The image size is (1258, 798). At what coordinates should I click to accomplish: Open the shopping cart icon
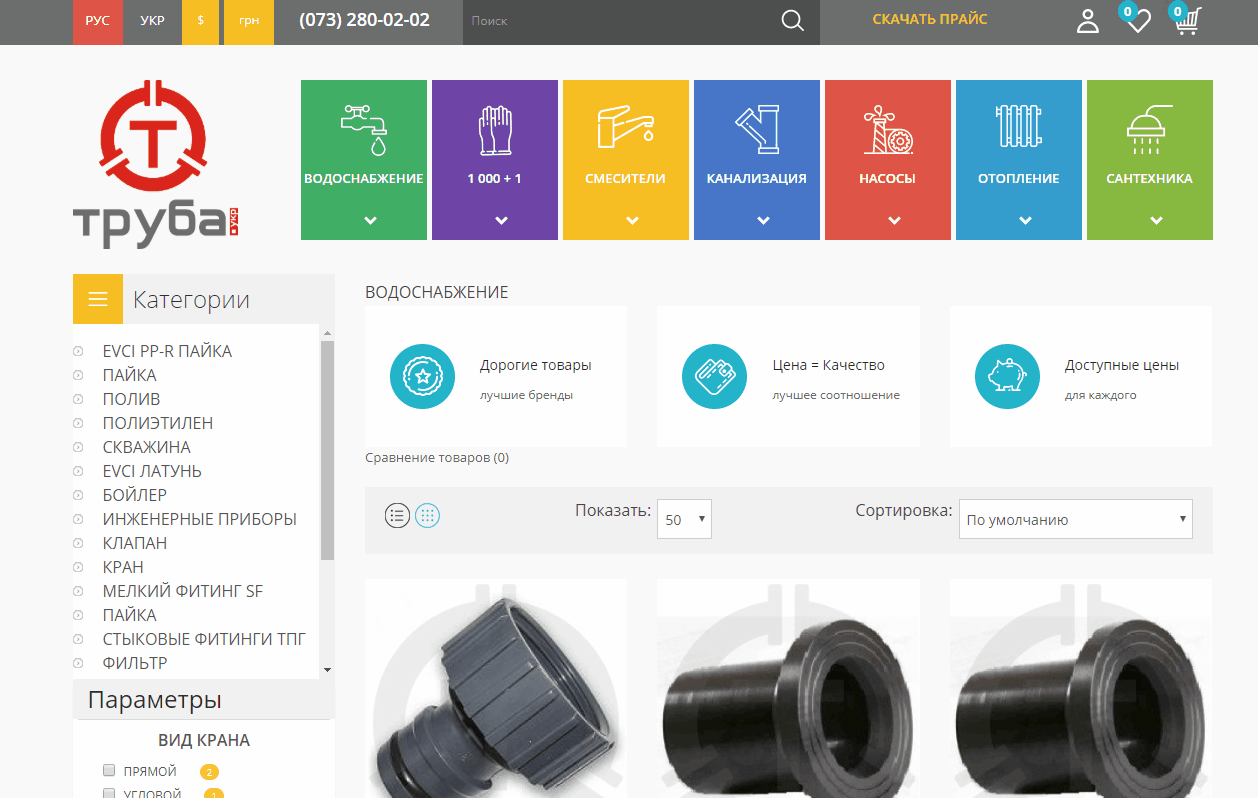click(1187, 21)
